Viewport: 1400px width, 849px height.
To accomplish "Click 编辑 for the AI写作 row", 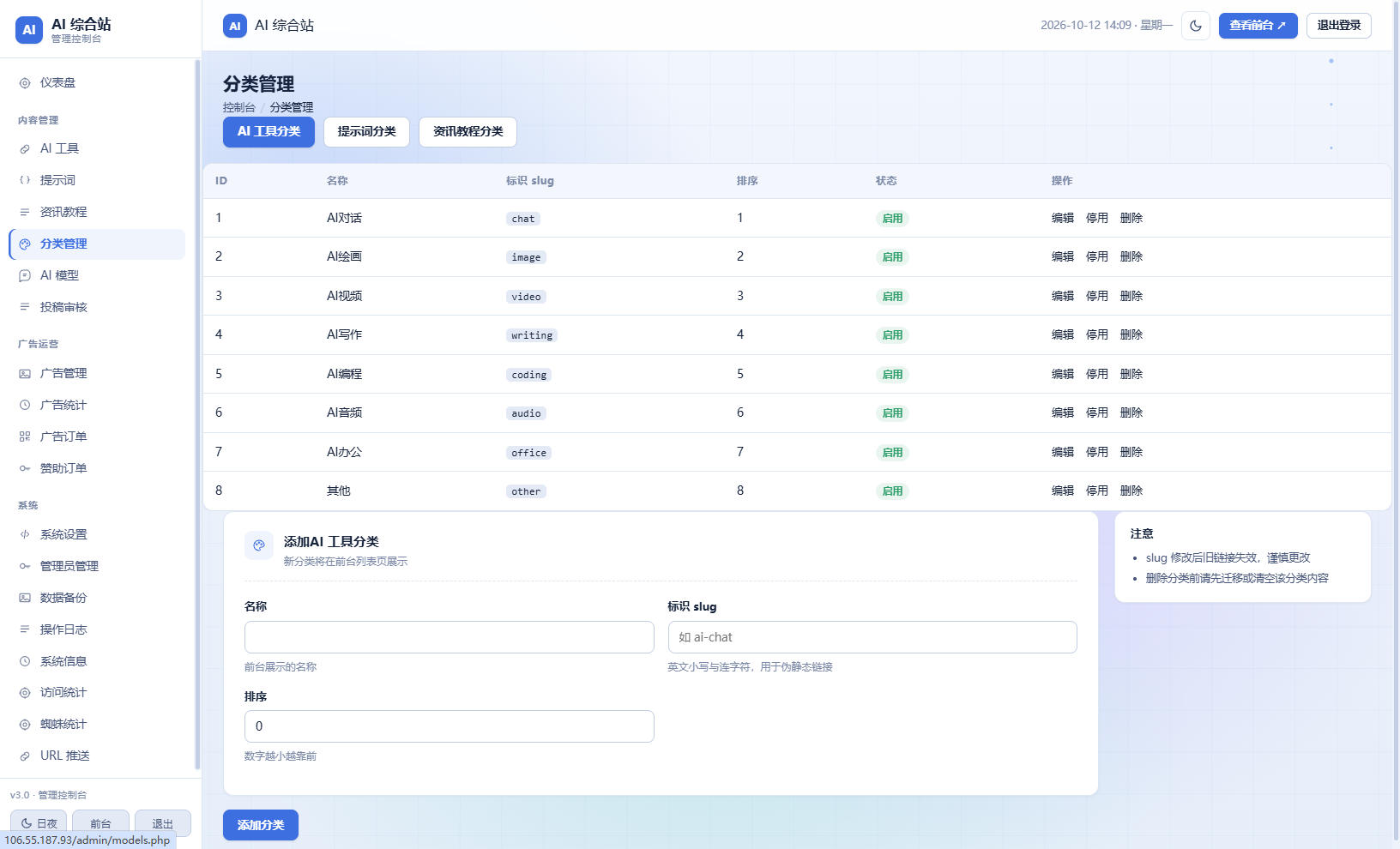I will pos(1063,335).
